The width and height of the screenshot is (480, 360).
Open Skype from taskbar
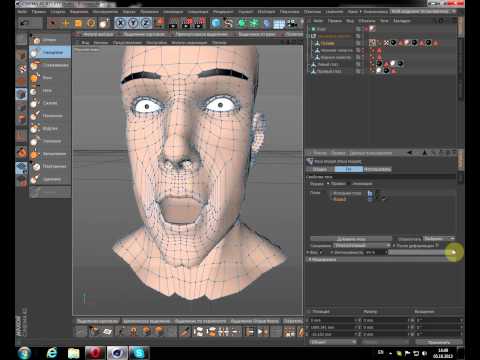tap(139, 353)
